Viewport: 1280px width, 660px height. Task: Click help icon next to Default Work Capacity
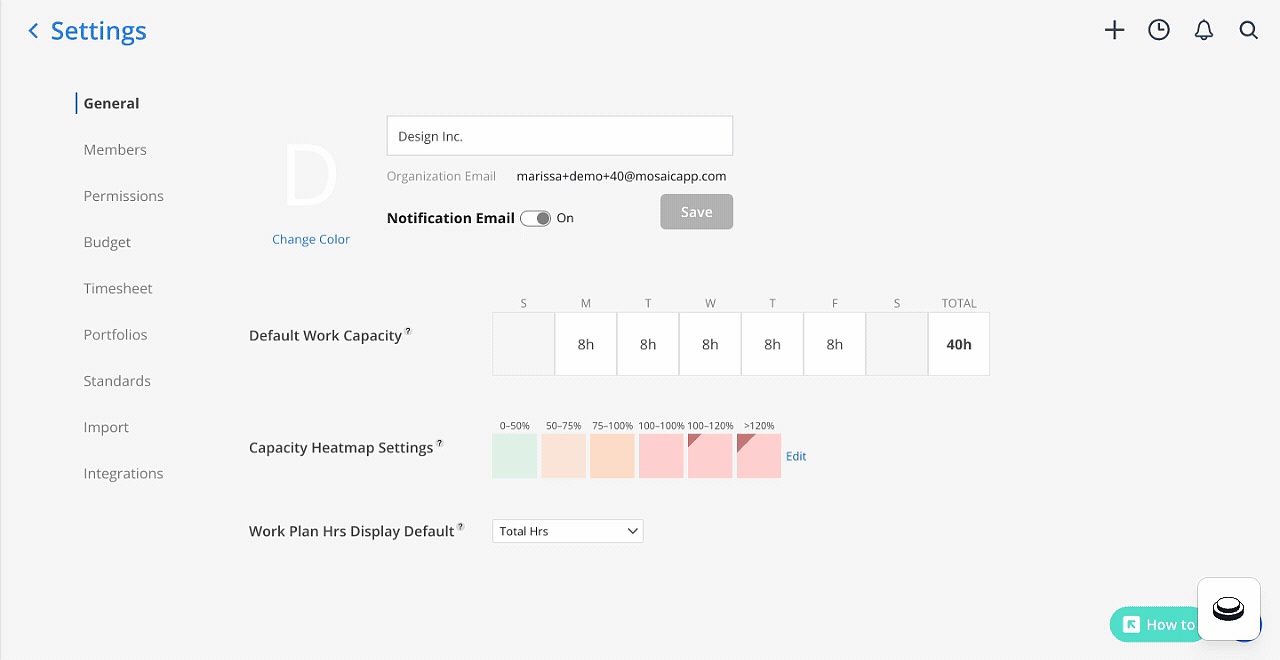pyautogui.click(x=408, y=331)
